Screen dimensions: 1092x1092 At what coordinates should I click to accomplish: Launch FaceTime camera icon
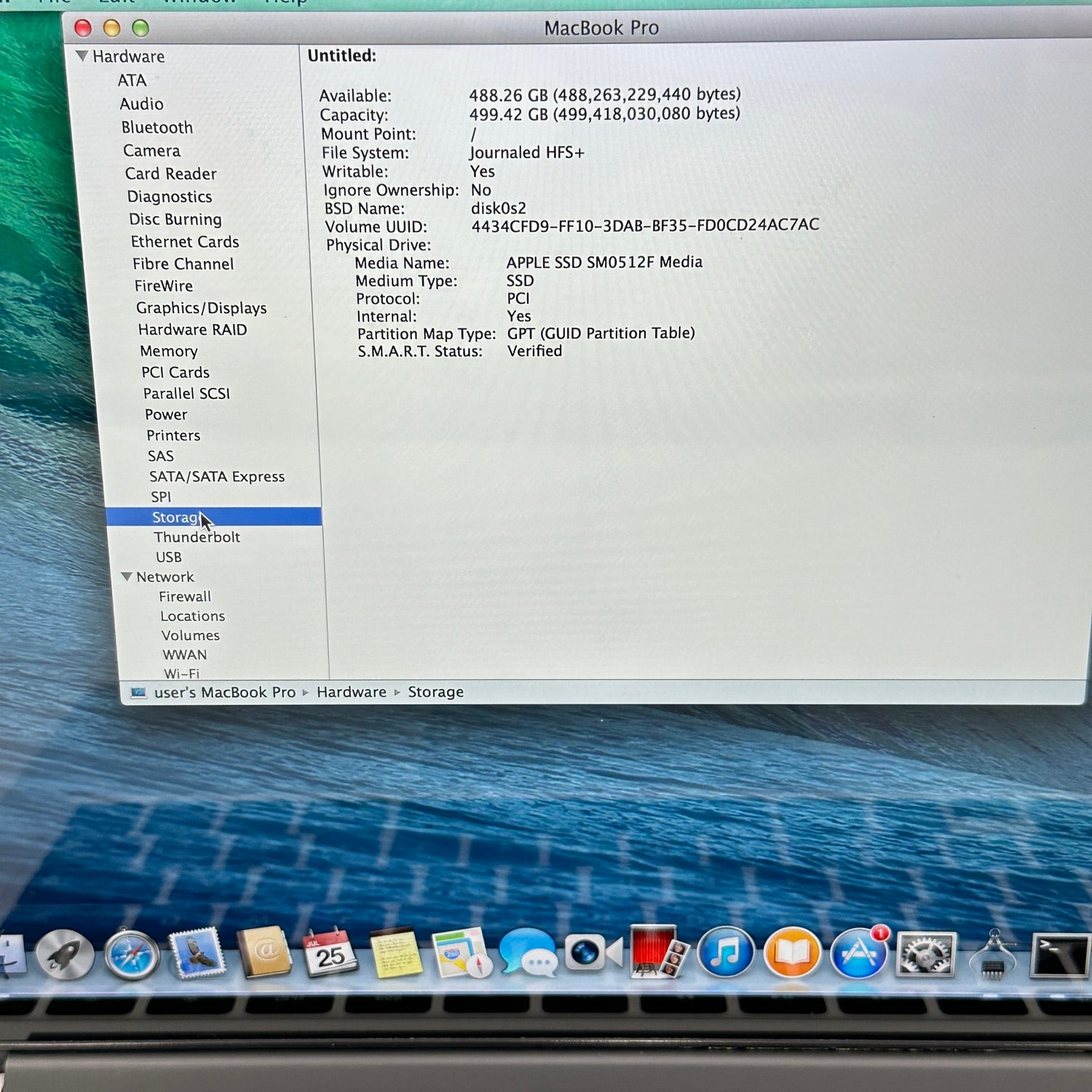593,952
